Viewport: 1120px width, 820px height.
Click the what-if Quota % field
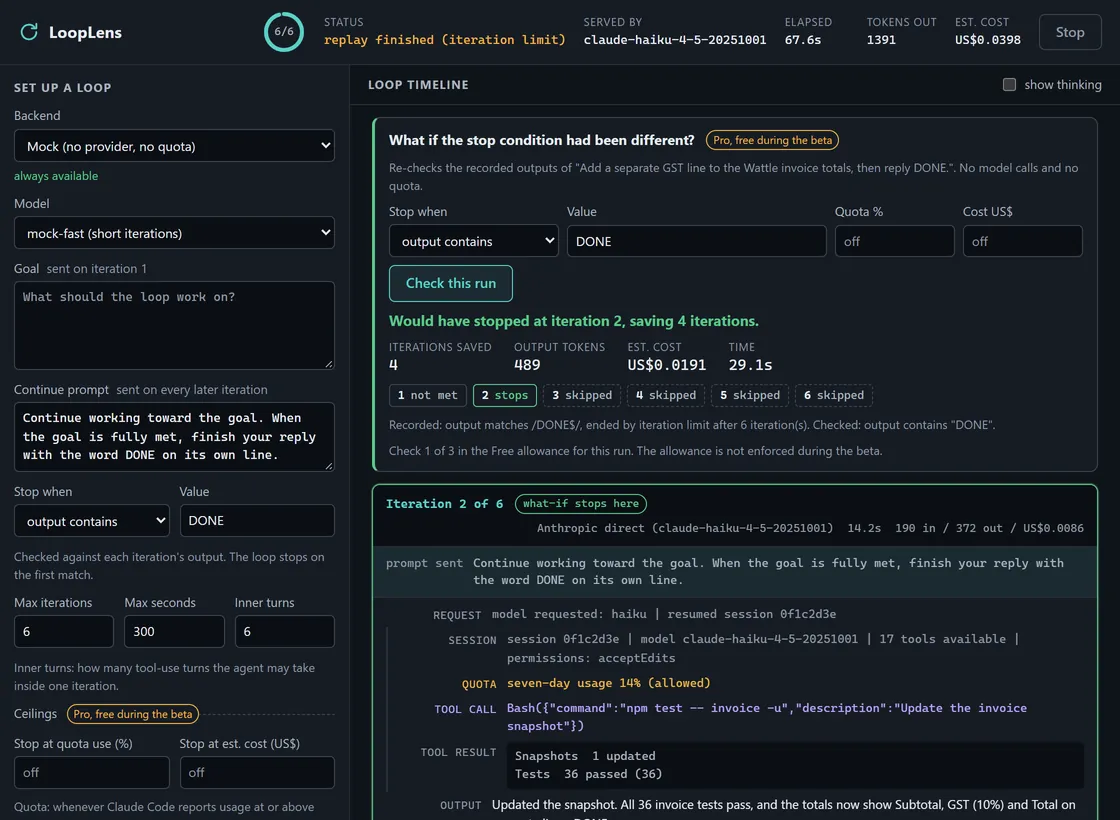[x=894, y=241]
